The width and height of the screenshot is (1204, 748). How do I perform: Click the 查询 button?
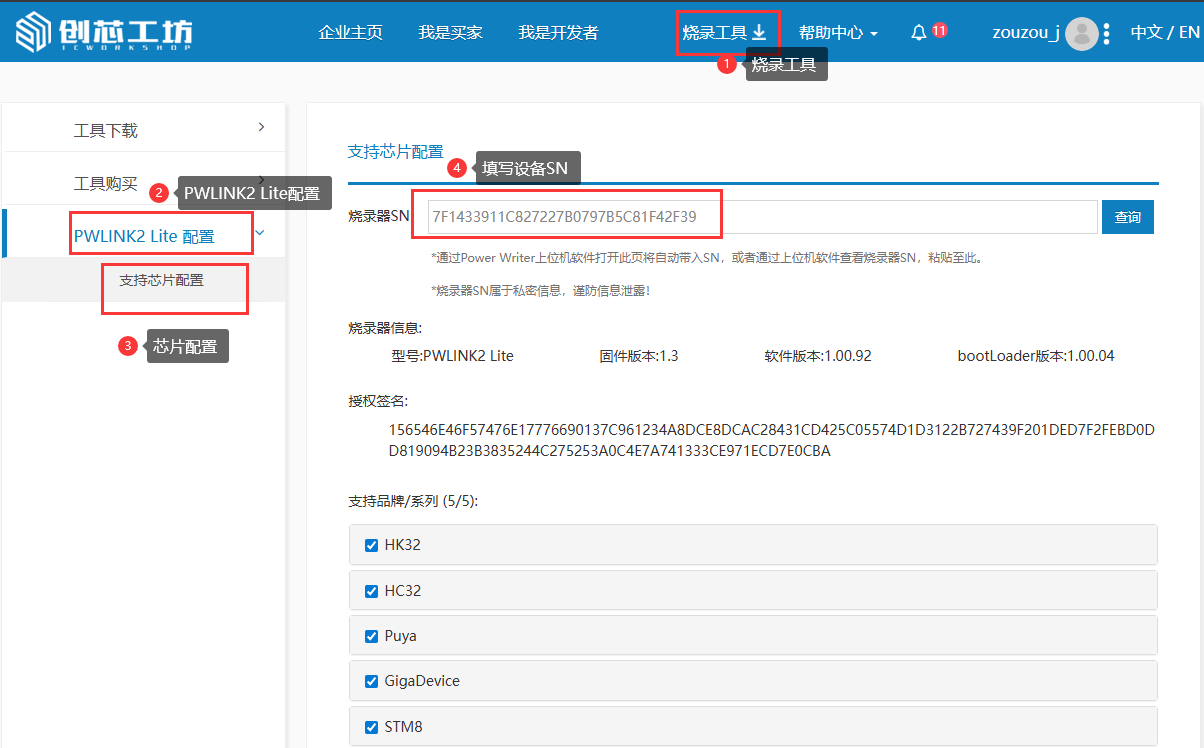pos(1127,217)
